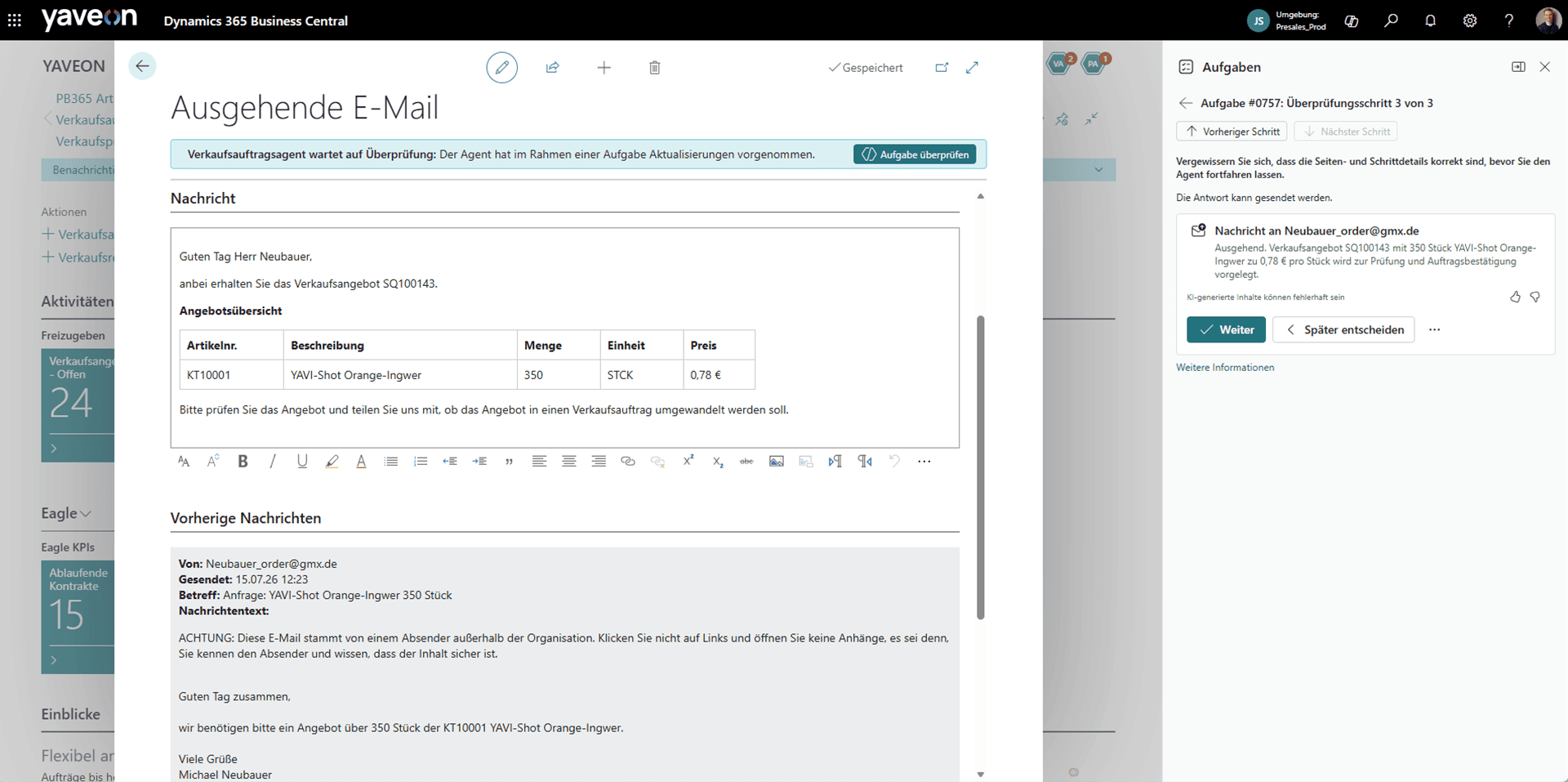Image resolution: width=1568 pixels, height=782 pixels.
Task: Apply superscript formatting
Action: [688, 461]
